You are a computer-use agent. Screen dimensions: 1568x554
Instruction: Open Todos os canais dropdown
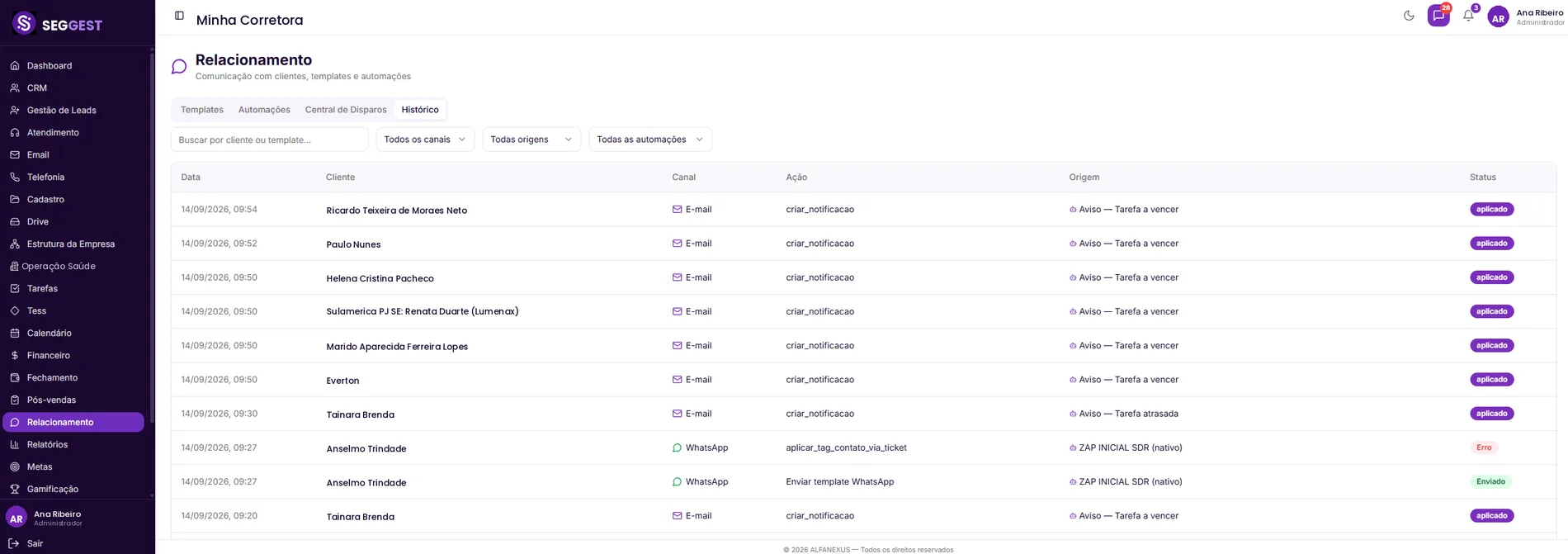tap(425, 140)
